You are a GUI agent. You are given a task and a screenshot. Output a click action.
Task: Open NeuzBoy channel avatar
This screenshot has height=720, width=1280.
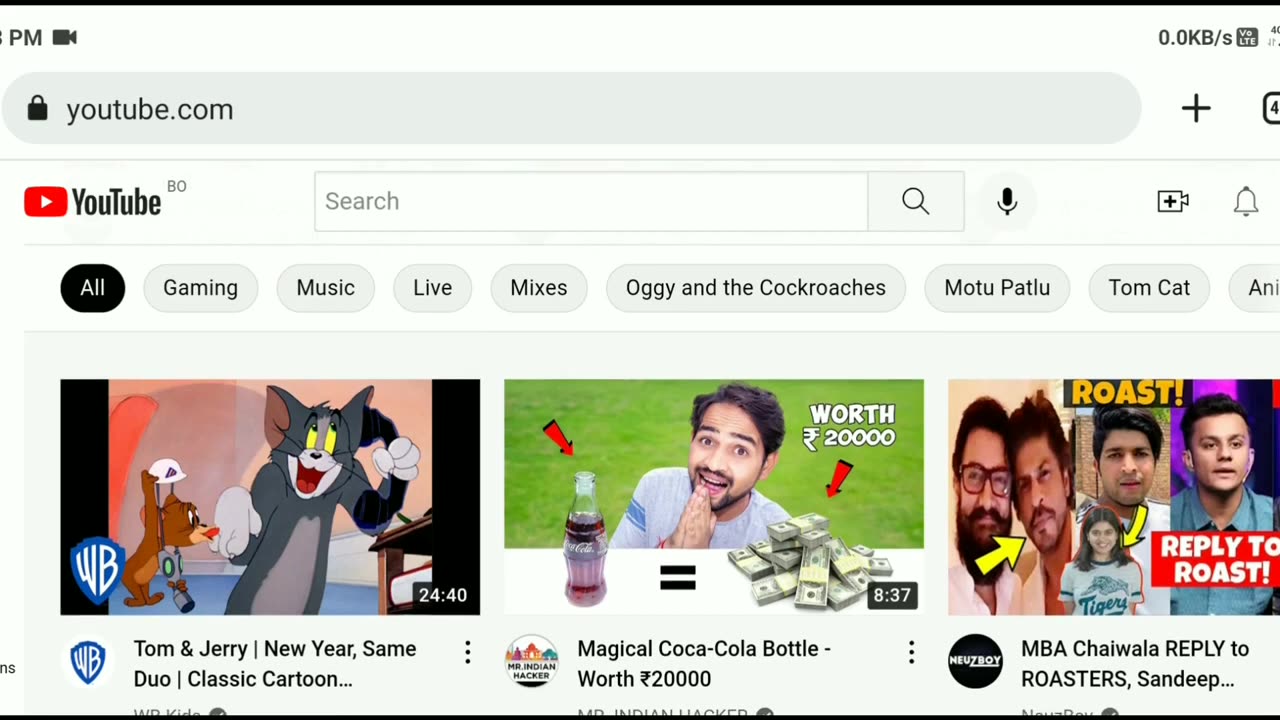[975, 661]
